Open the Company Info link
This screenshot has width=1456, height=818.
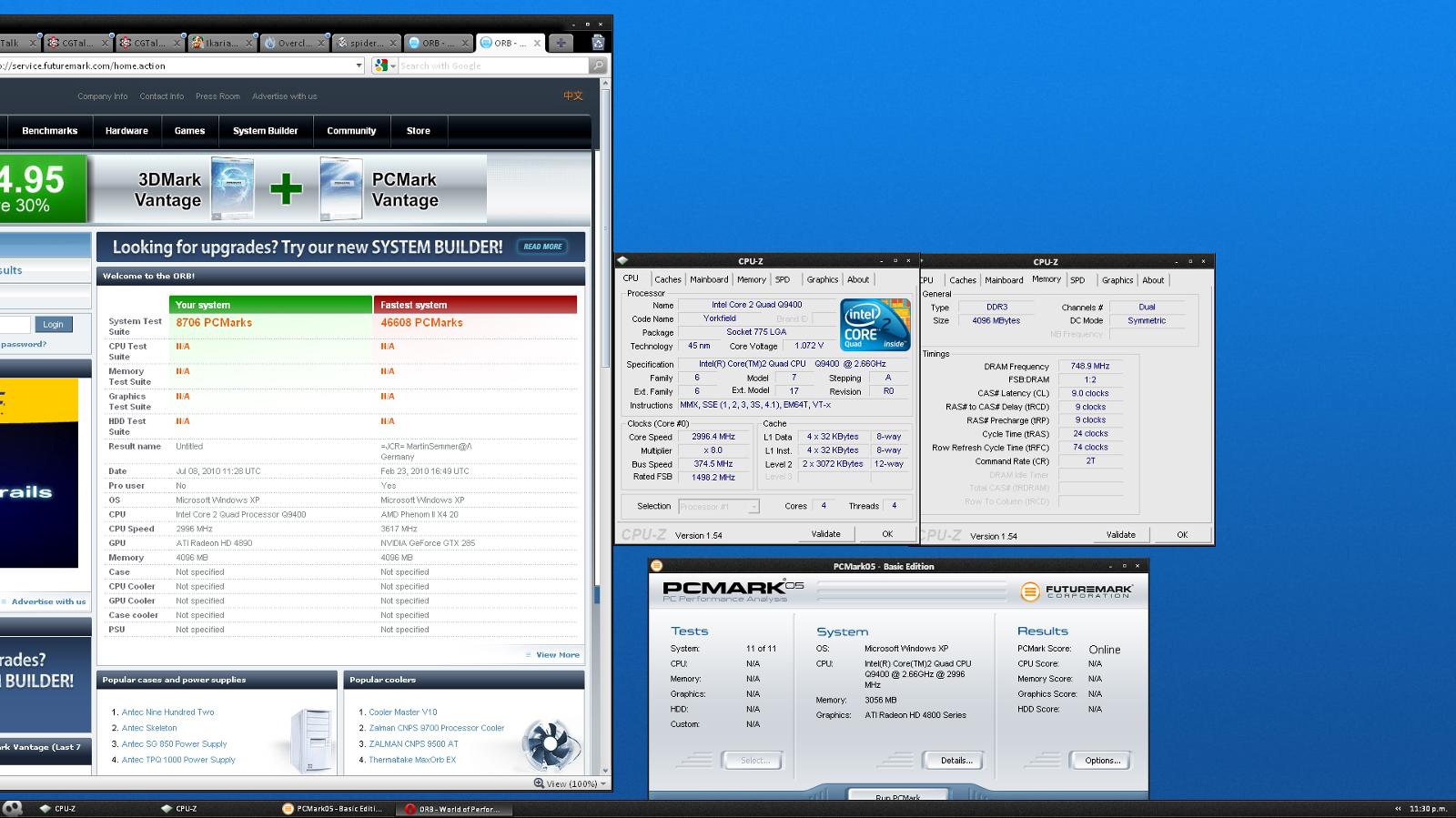tap(102, 96)
